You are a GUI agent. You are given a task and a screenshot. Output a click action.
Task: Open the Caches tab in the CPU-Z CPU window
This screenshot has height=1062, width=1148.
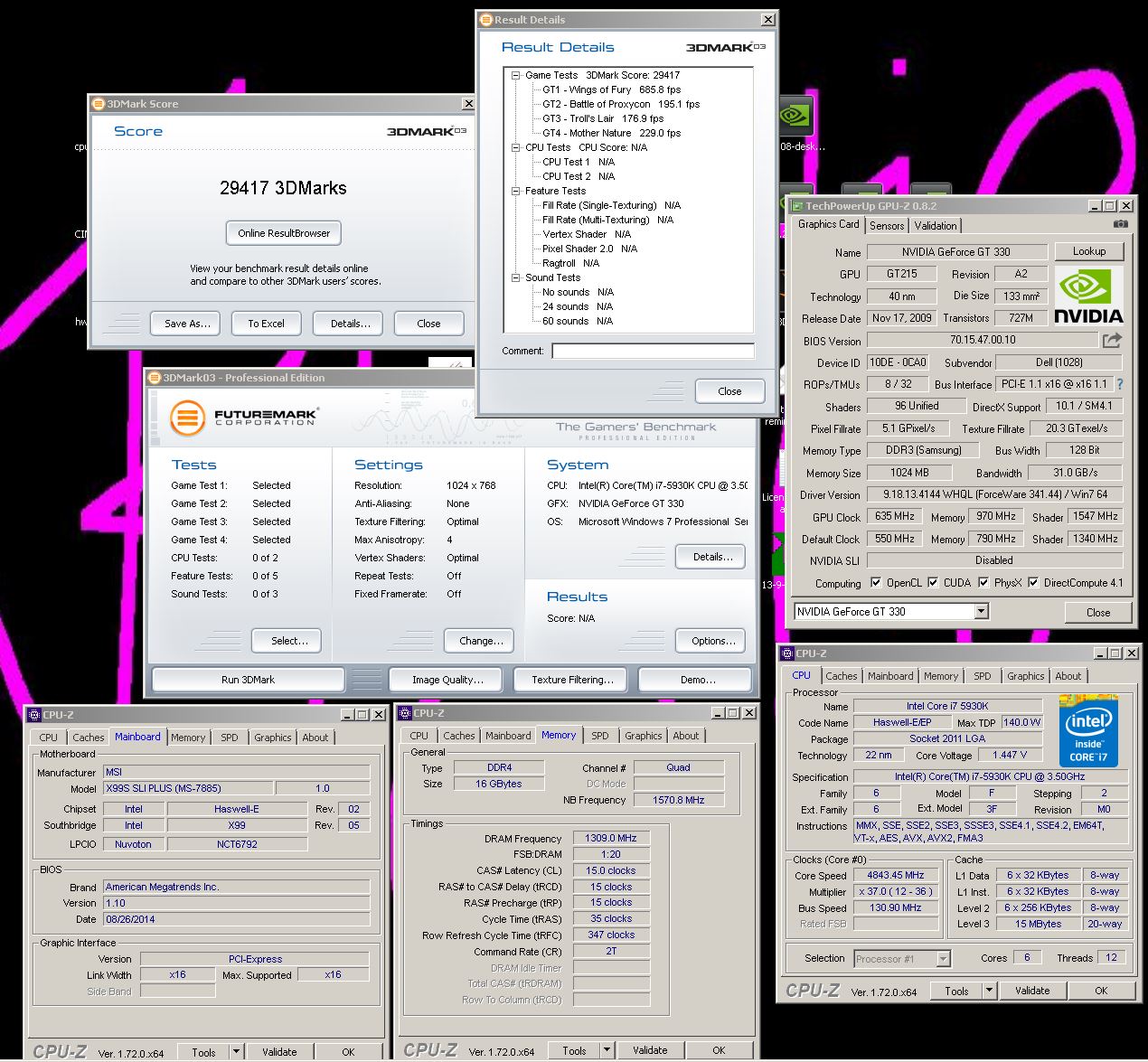pos(841,676)
